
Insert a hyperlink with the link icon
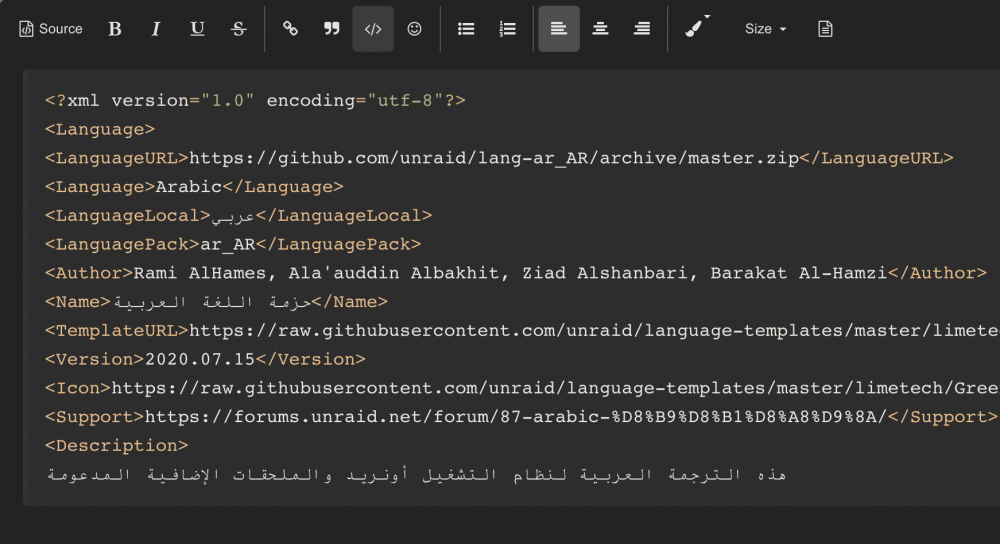(290, 29)
